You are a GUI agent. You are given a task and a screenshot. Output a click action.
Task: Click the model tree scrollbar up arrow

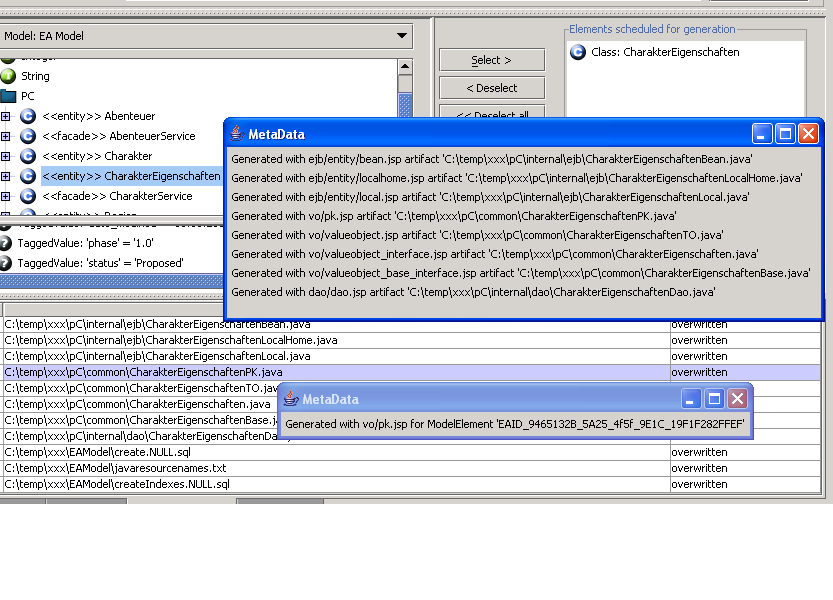[x=405, y=67]
